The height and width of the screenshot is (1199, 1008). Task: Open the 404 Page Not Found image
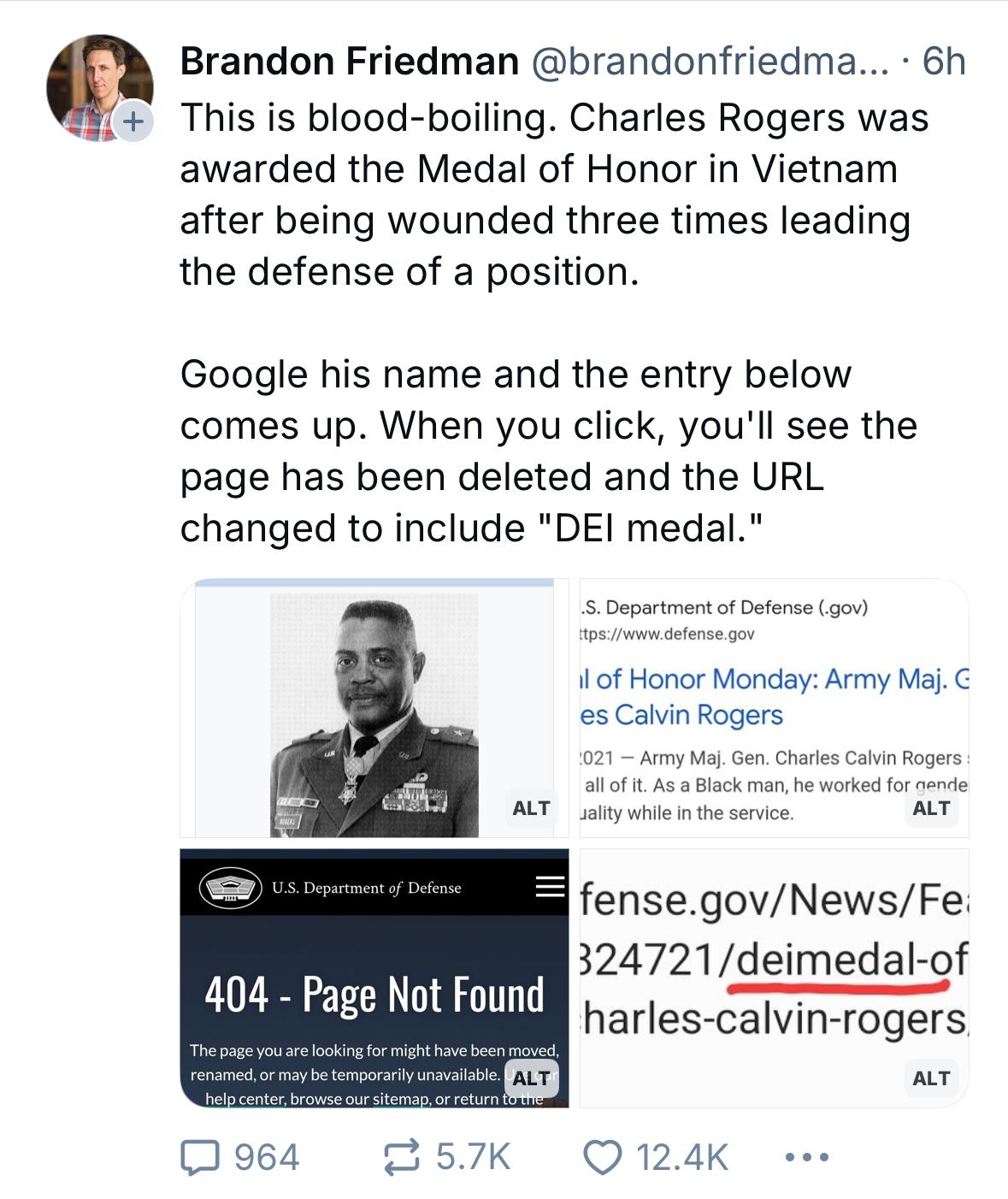(x=374, y=978)
